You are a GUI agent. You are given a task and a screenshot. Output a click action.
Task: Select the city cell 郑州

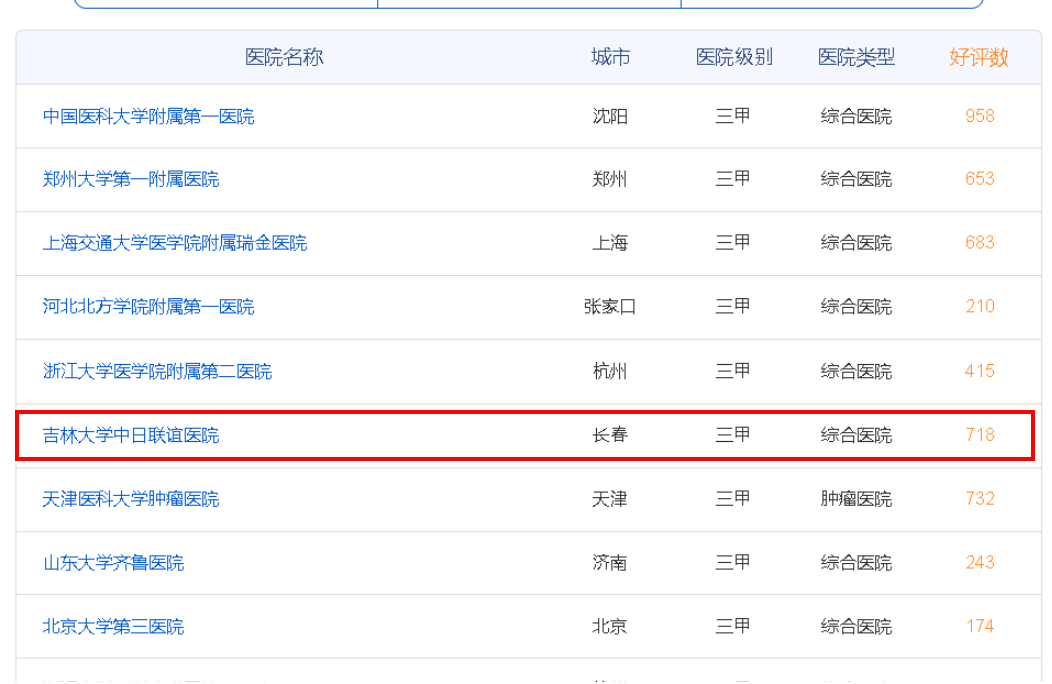coord(610,179)
